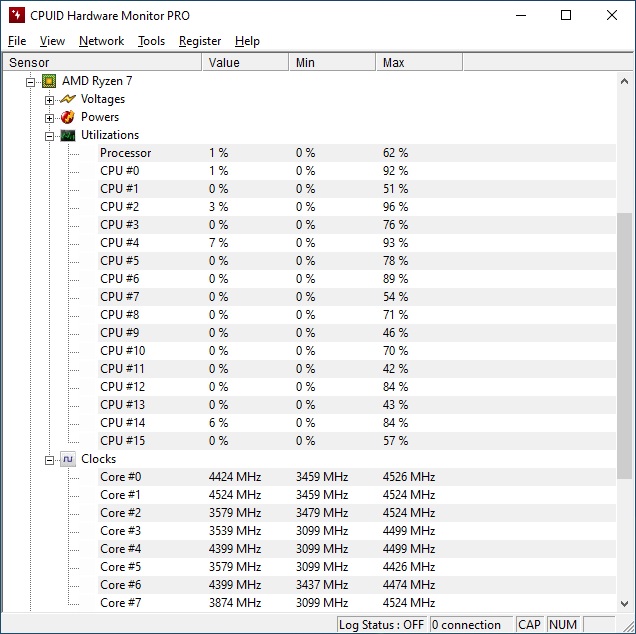Select the Voltages tree label
The image size is (636, 634).
click(x=103, y=99)
